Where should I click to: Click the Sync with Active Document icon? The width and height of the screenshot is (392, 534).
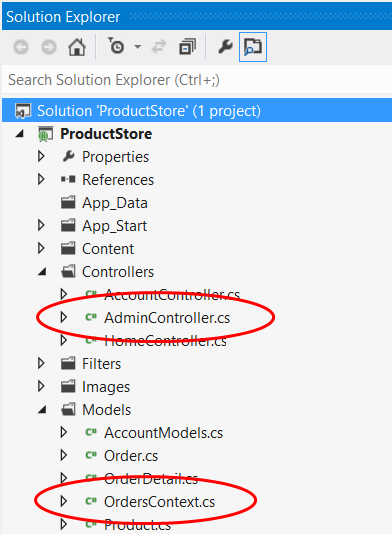159,47
